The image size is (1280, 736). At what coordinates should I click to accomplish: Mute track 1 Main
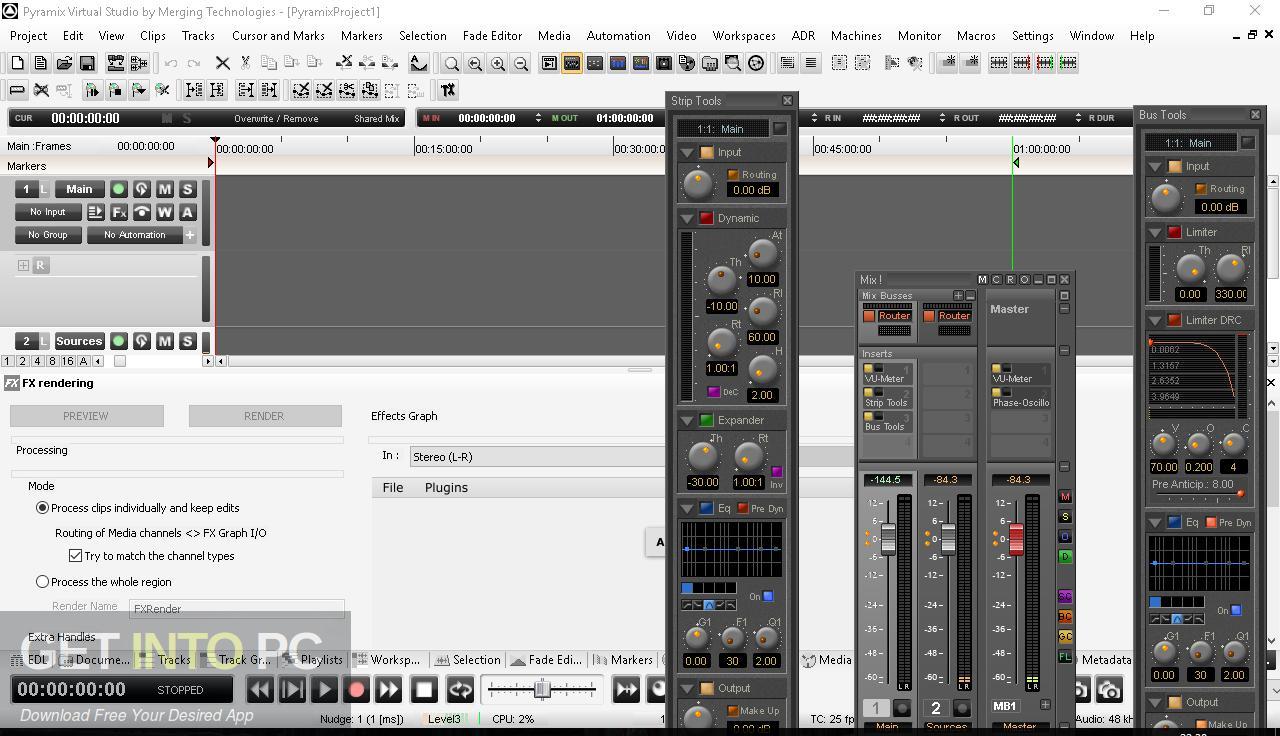point(165,189)
